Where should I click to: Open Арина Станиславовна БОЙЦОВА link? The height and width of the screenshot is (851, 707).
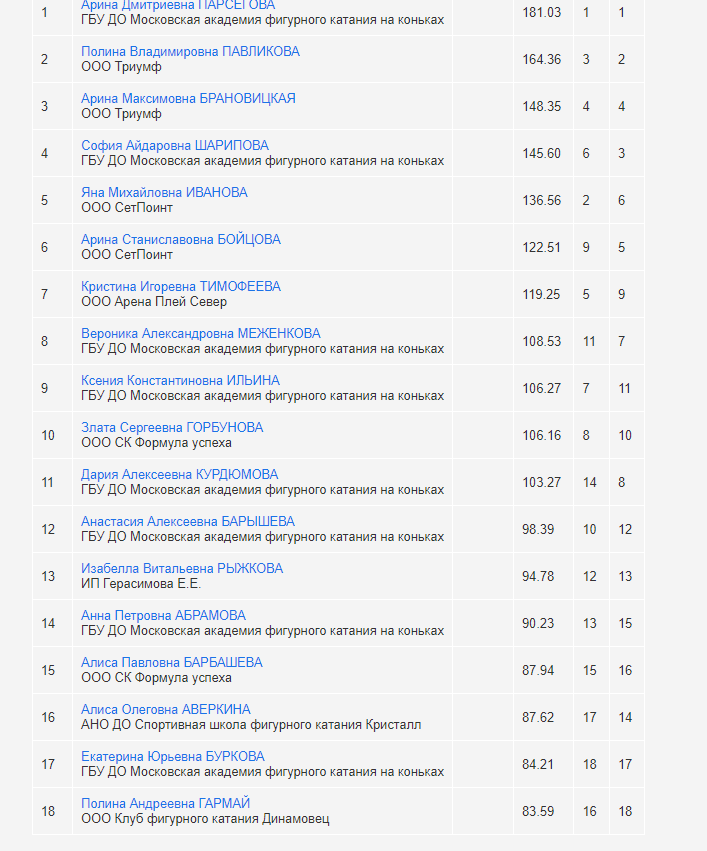pos(181,239)
